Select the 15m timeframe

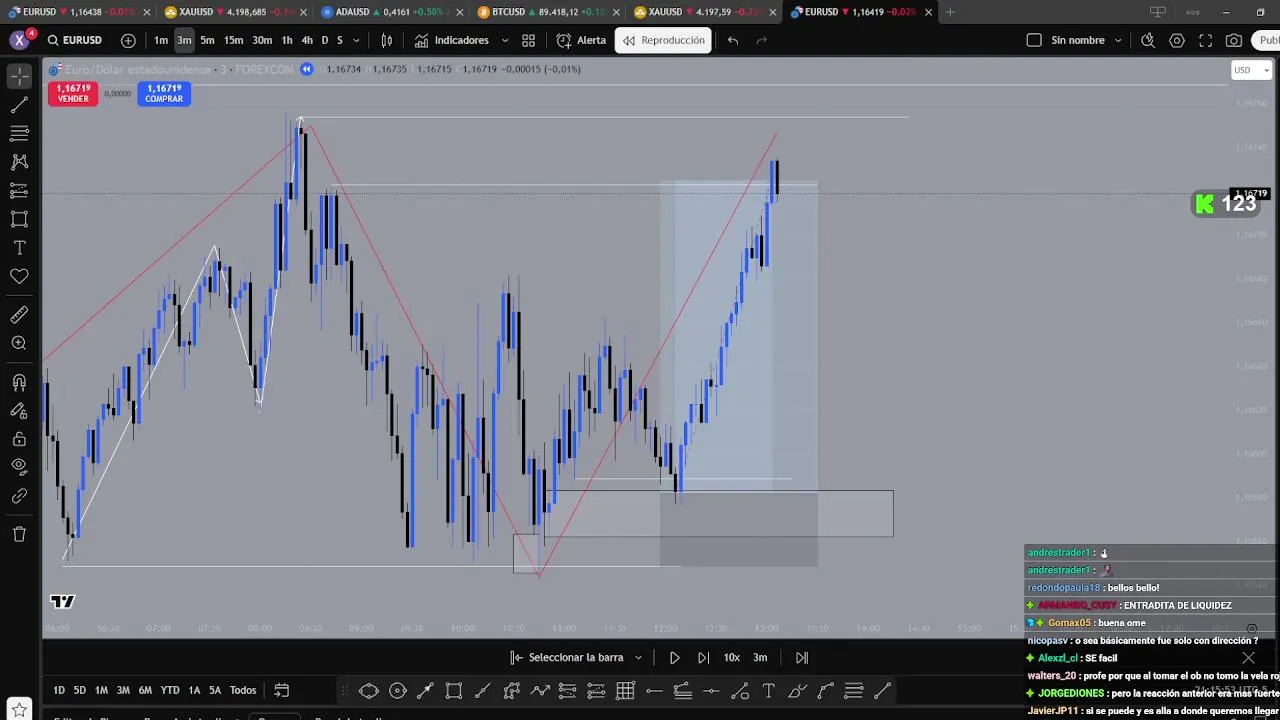tap(233, 40)
